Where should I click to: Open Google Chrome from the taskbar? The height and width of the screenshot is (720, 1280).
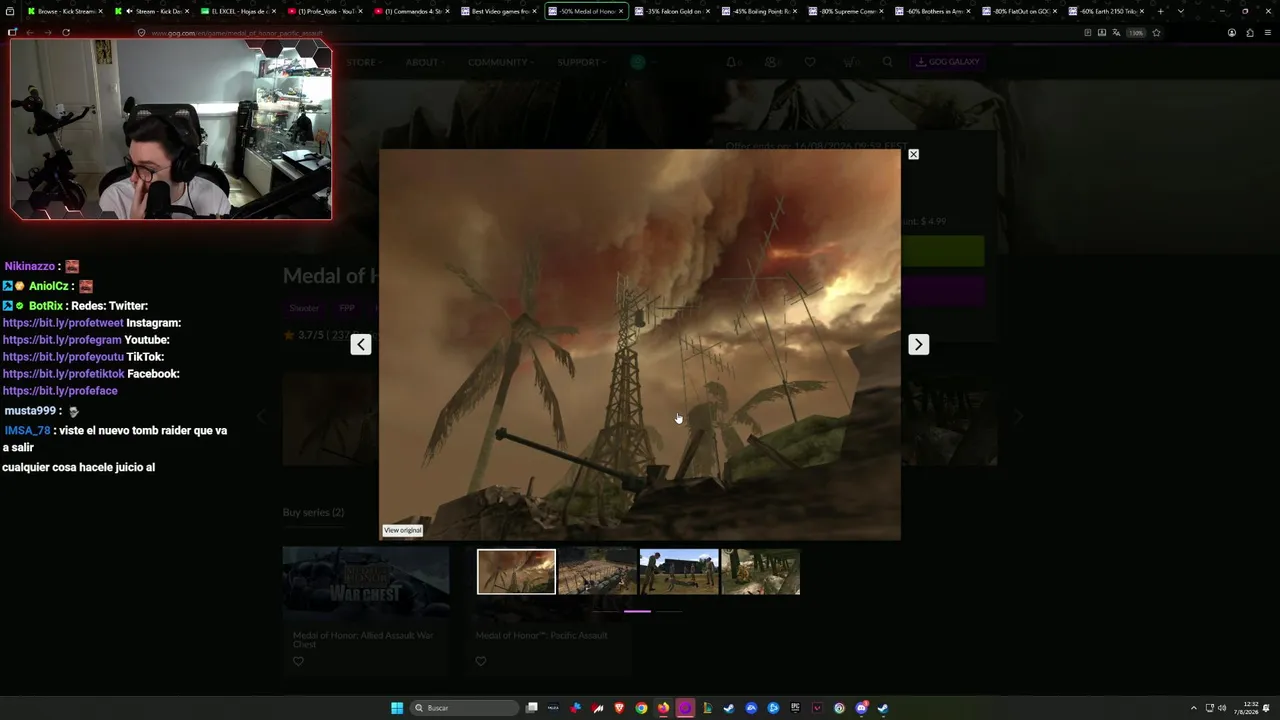tap(641, 708)
